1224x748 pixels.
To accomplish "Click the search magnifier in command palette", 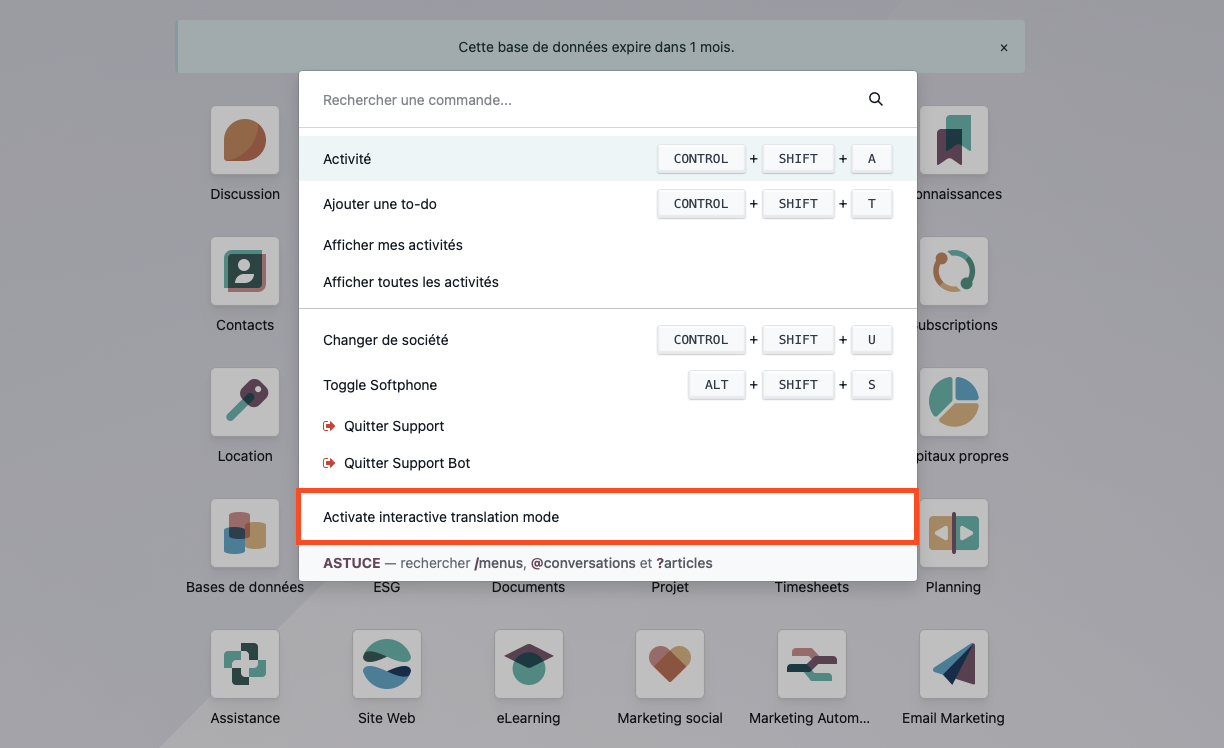I will (876, 99).
